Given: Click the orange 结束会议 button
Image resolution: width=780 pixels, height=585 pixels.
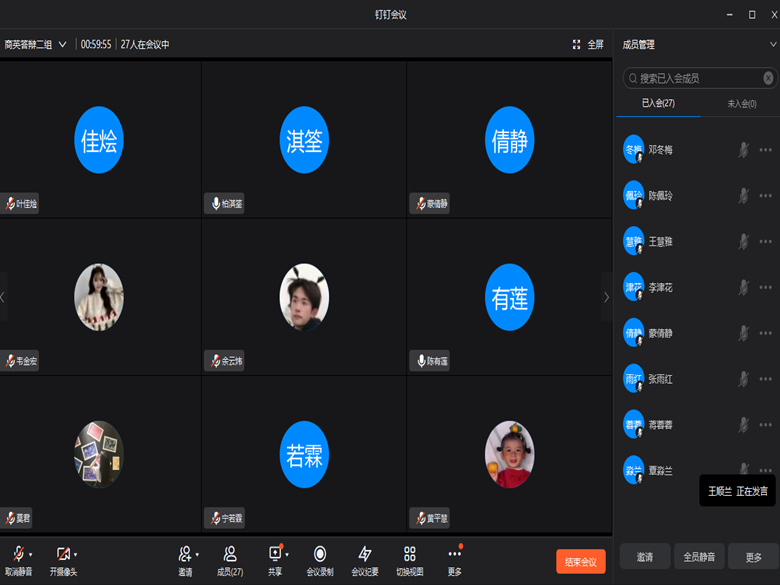Looking at the screenshot, I should coord(580,561).
